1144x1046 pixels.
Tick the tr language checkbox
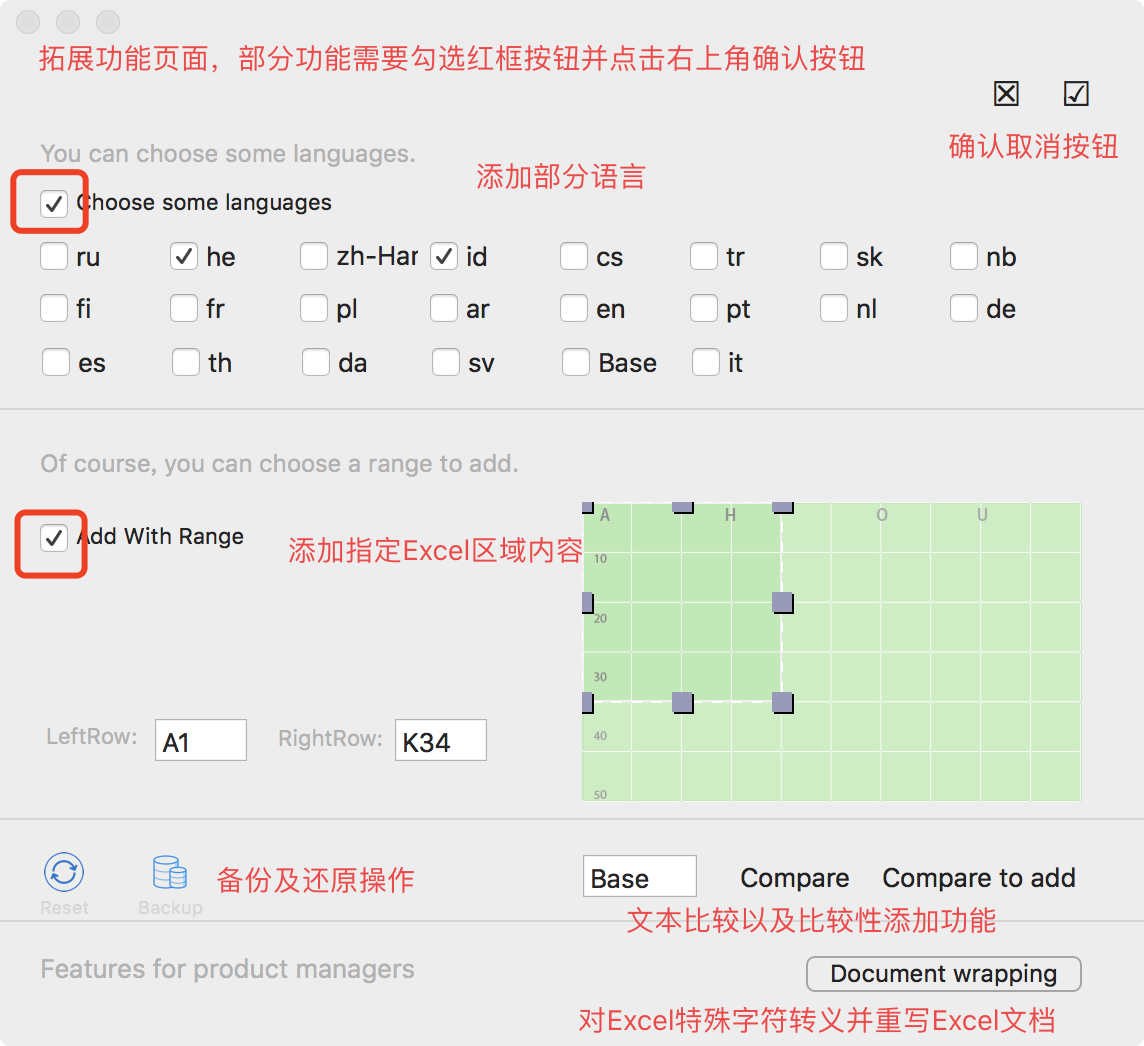tap(703, 256)
